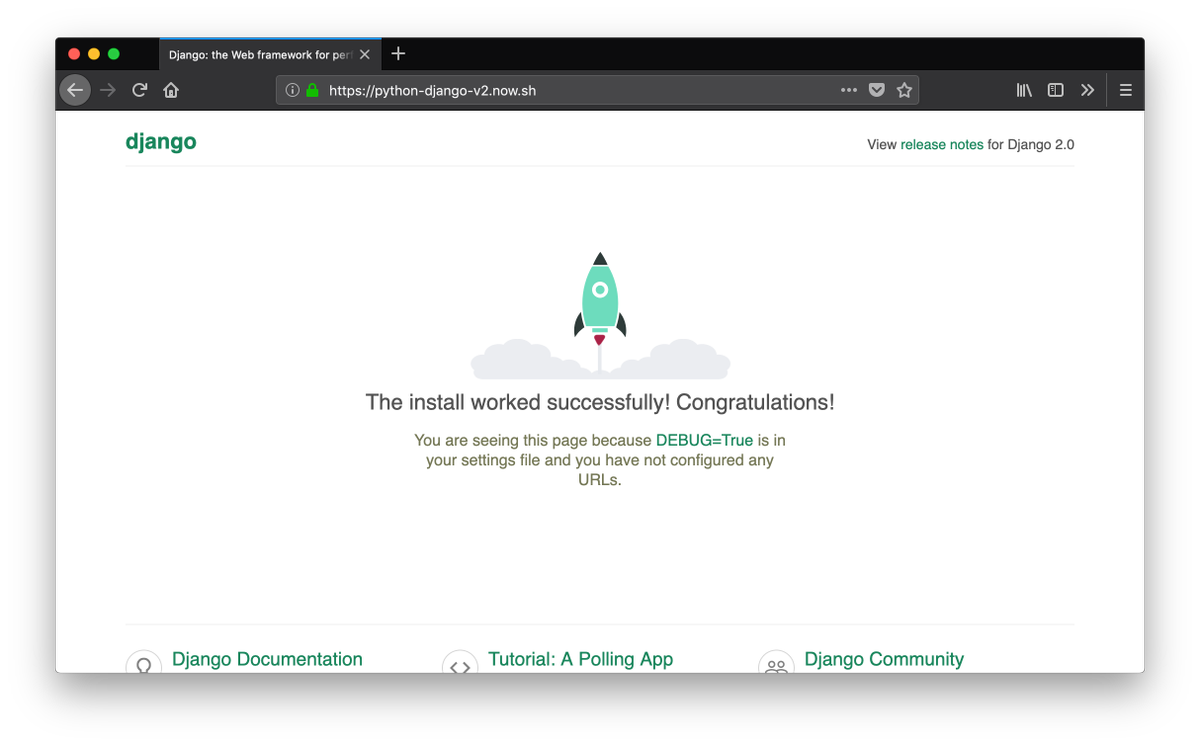Click the code brackets icon beside Tutorial
The width and height of the screenshot is (1200, 746).
(459, 662)
